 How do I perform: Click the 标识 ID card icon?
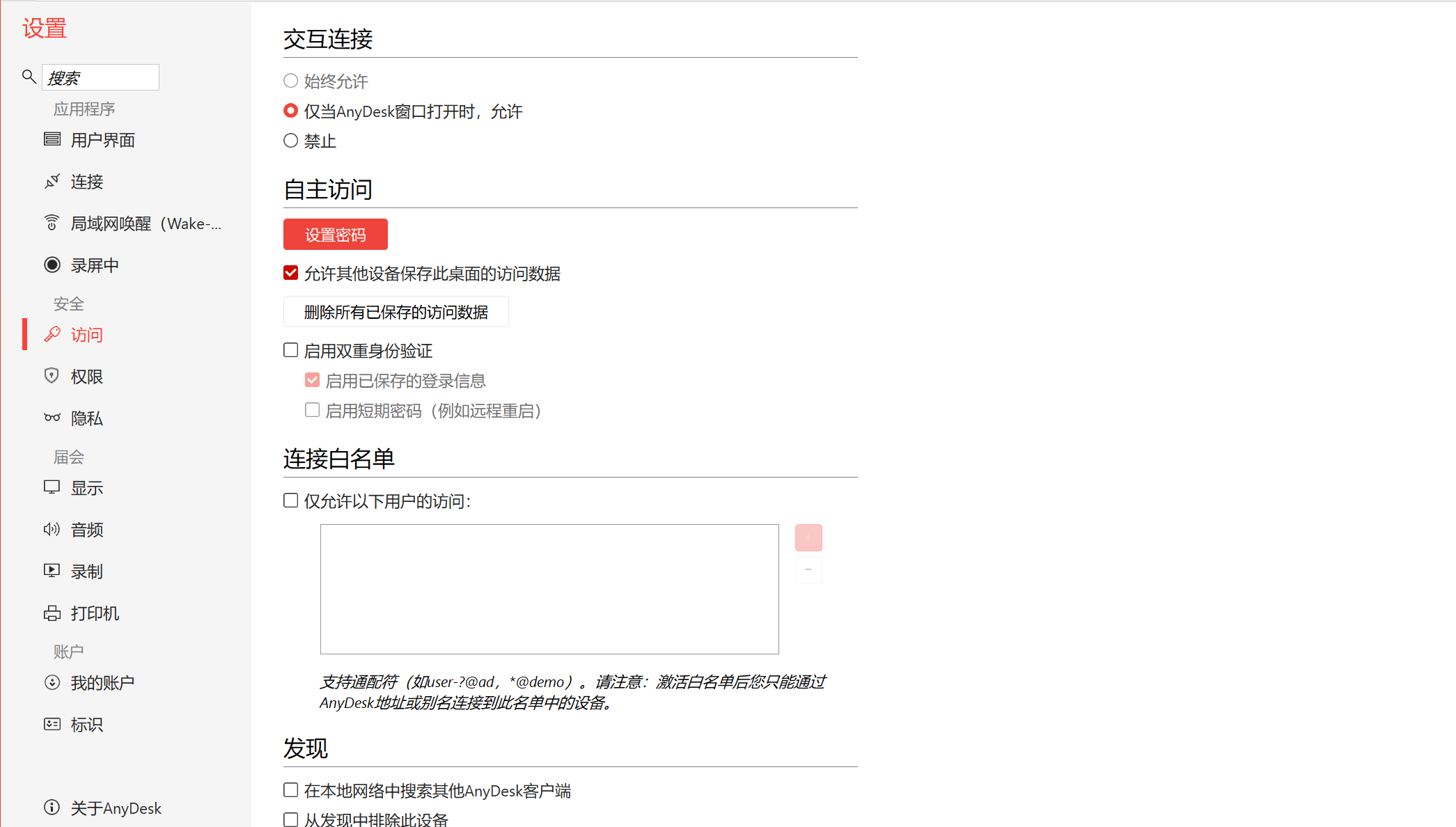pyautogui.click(x=52, y=724)
